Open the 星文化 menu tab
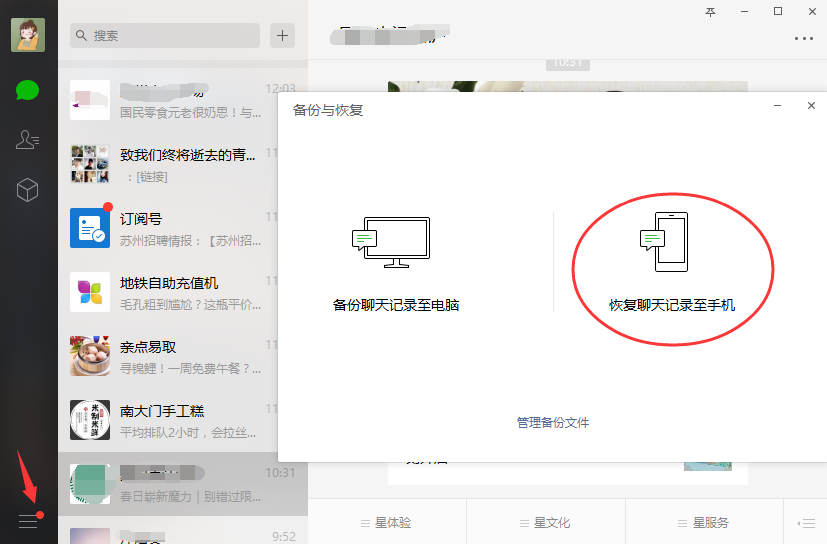Viewport: 827px width, 544px height. pyautogui.click(x=545, y=523)
